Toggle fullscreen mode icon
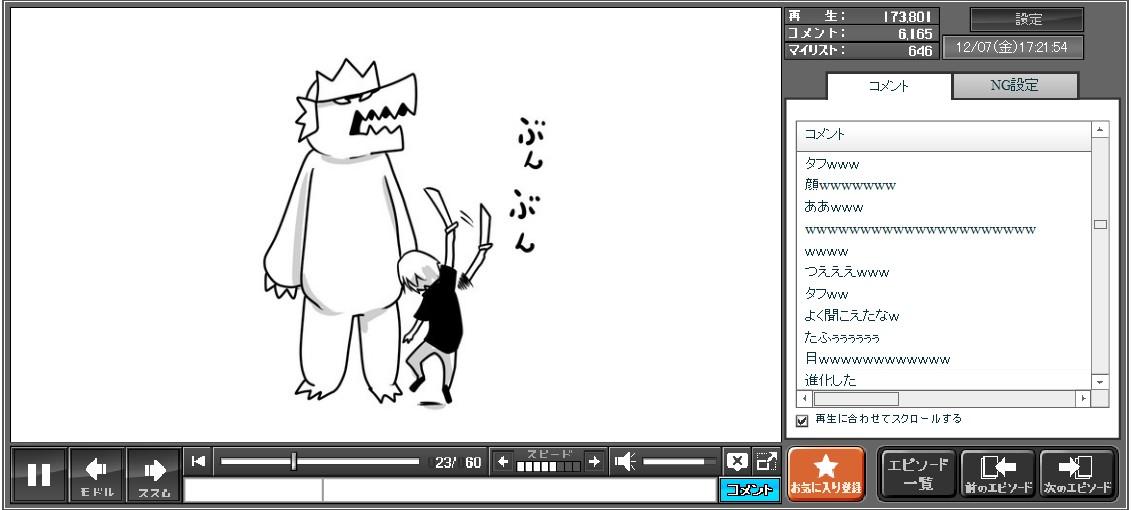 pyautogui.click(x=766, y=461)
